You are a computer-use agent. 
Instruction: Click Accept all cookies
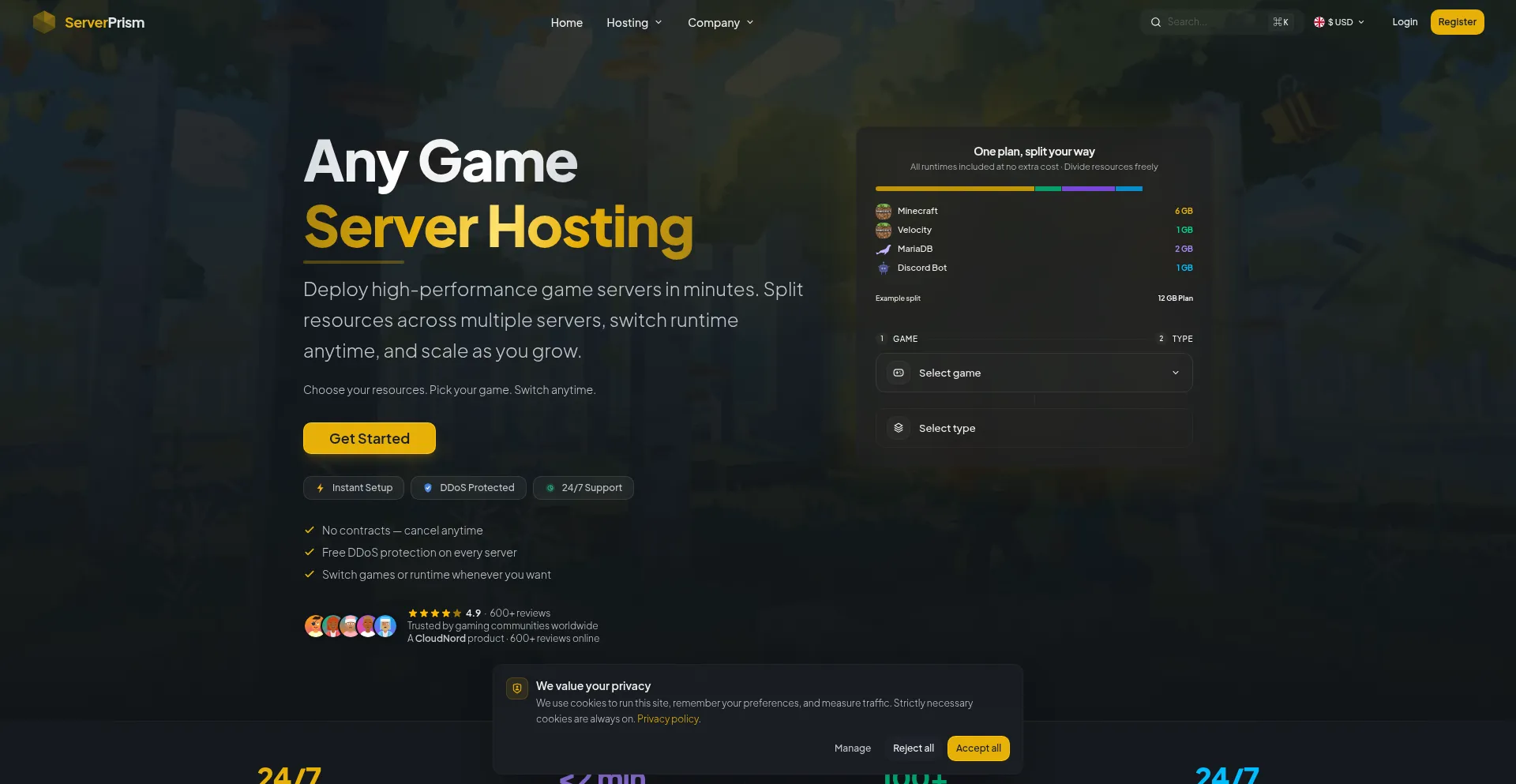[978, 748]
